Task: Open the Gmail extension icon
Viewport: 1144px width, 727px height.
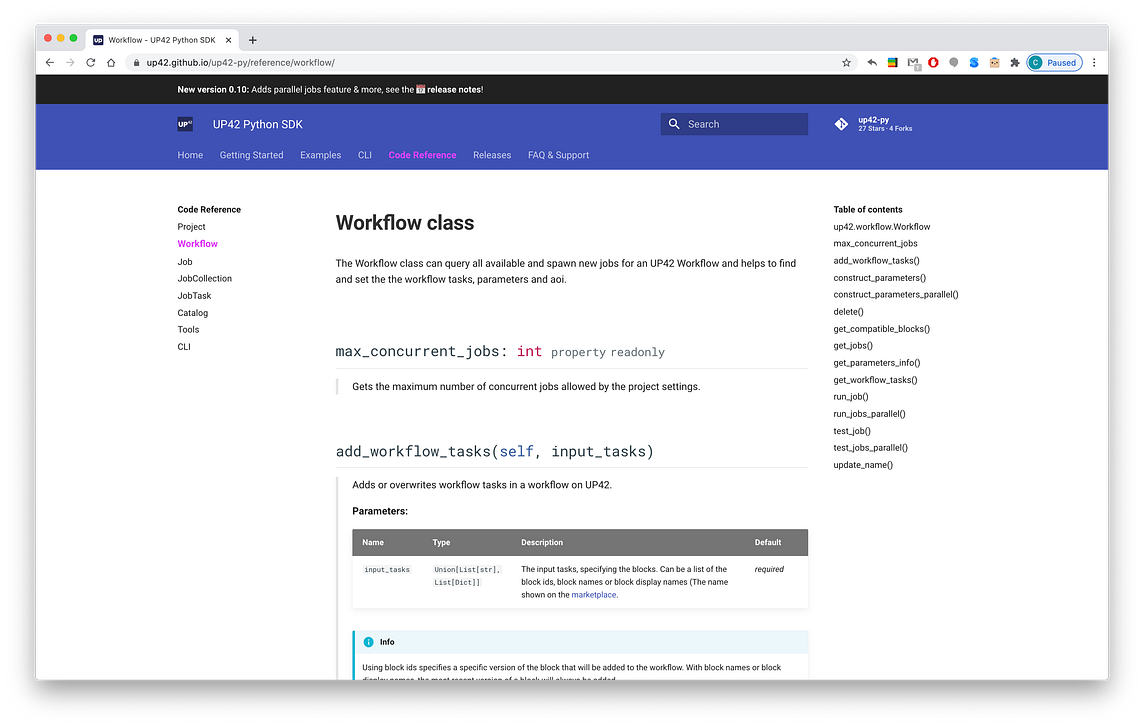Action: tap(913, 61)
